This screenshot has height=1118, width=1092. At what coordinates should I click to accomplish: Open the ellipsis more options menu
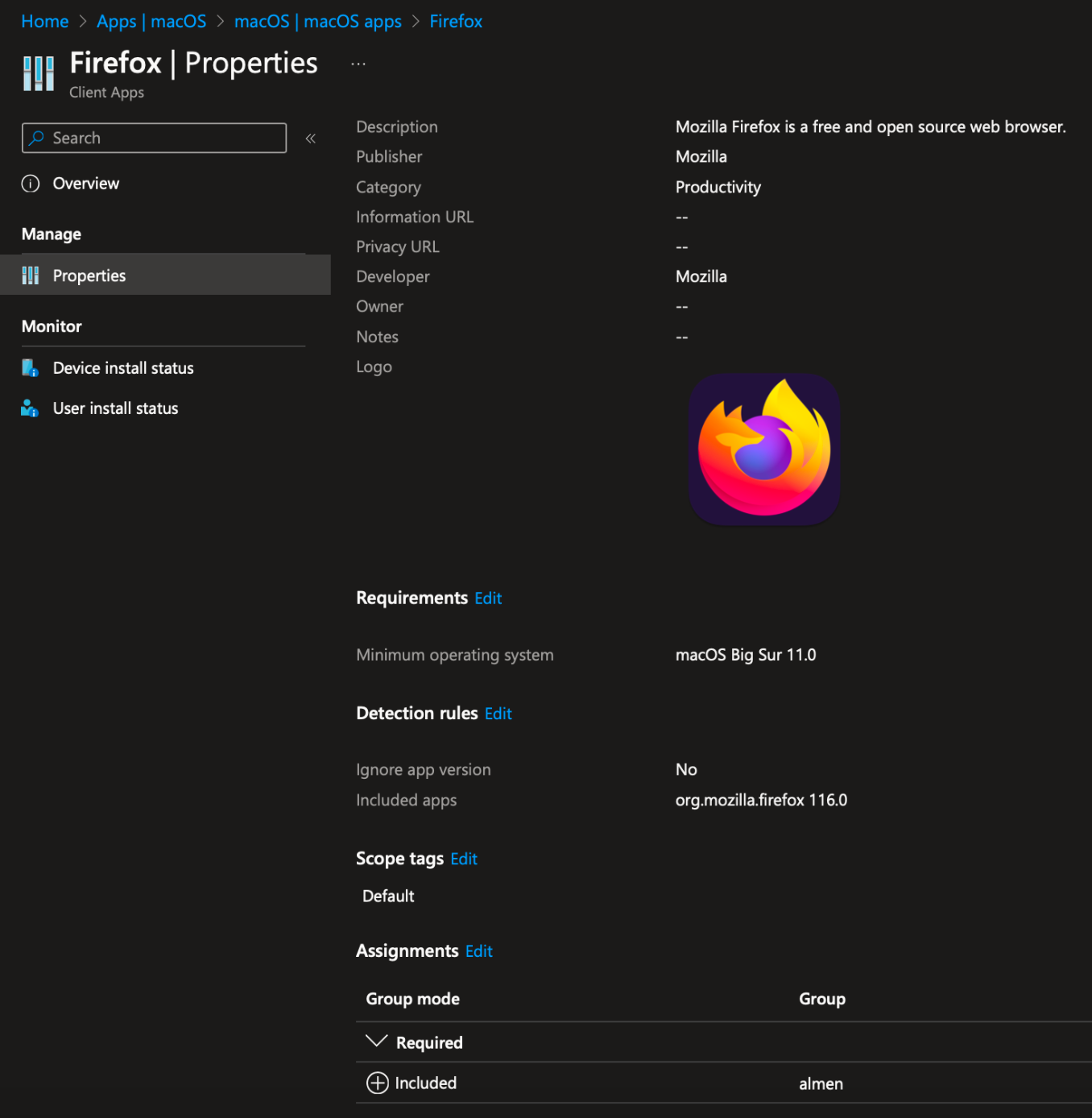(358, 64)
